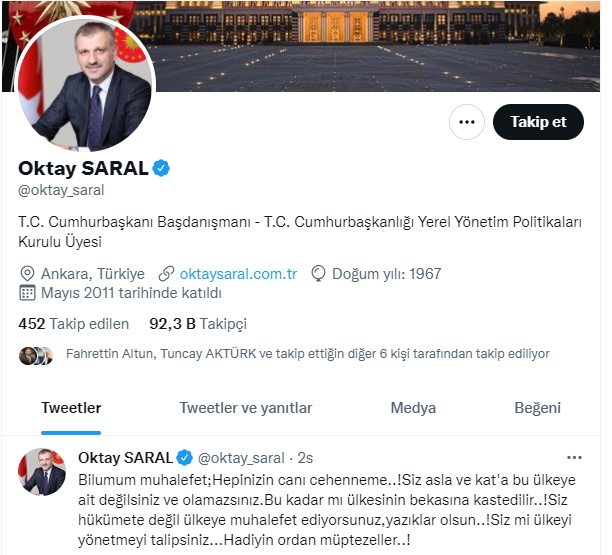Screen dimensions: 612x555
Task: Click the calendar icon beside the join date
Action: coord(27,293)
